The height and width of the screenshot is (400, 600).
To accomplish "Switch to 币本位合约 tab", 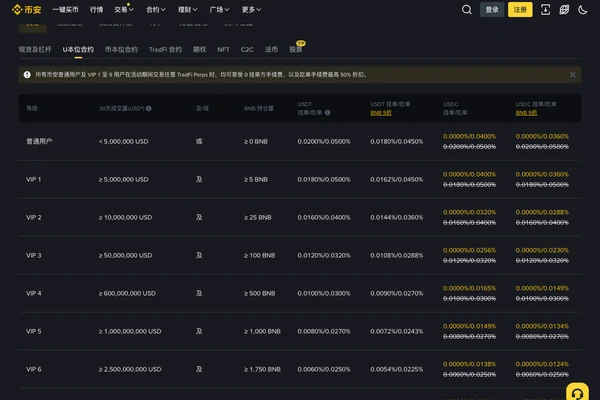I will coord(121,49).
